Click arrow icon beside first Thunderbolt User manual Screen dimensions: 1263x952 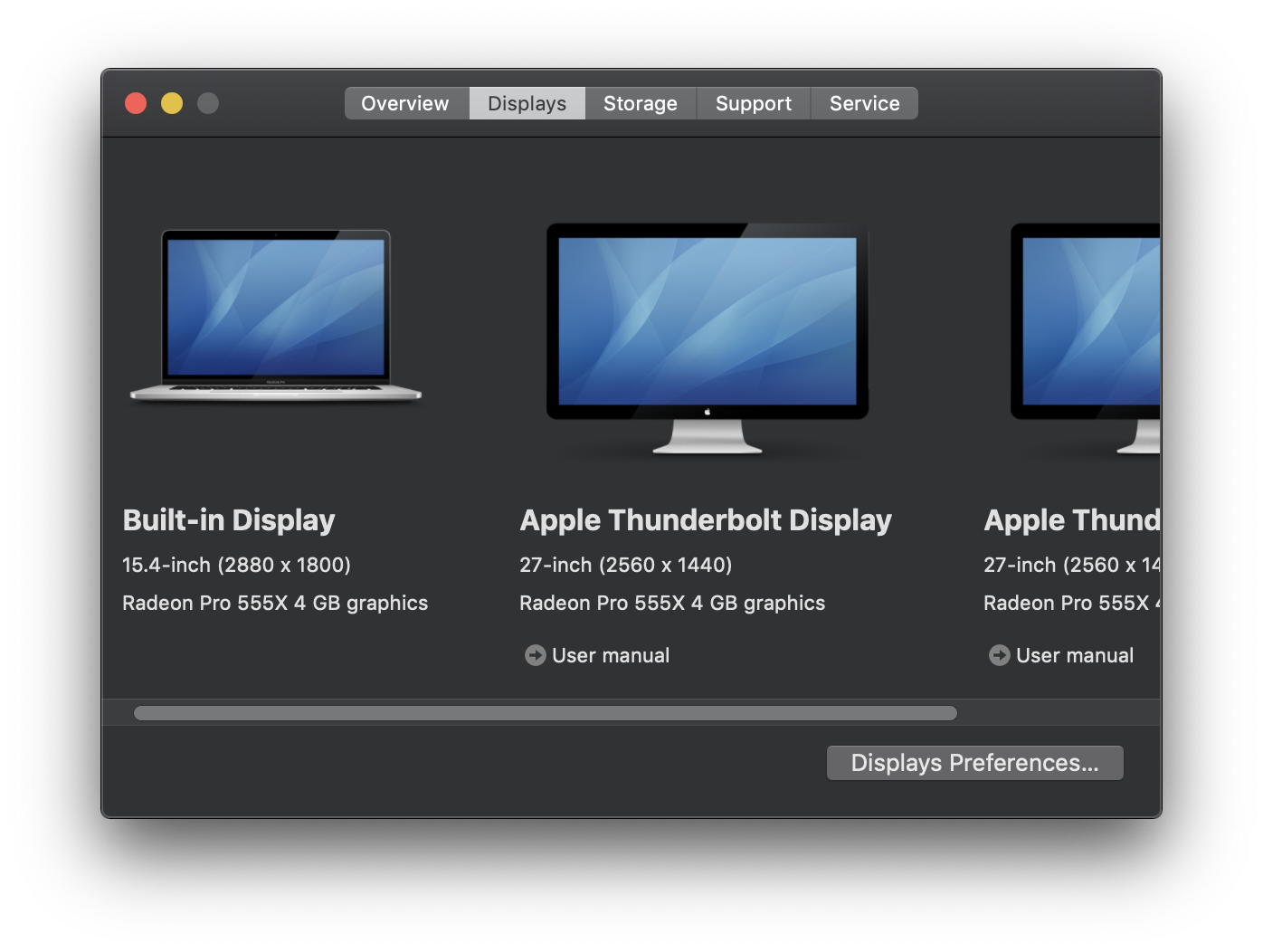(x=536, y=655)
